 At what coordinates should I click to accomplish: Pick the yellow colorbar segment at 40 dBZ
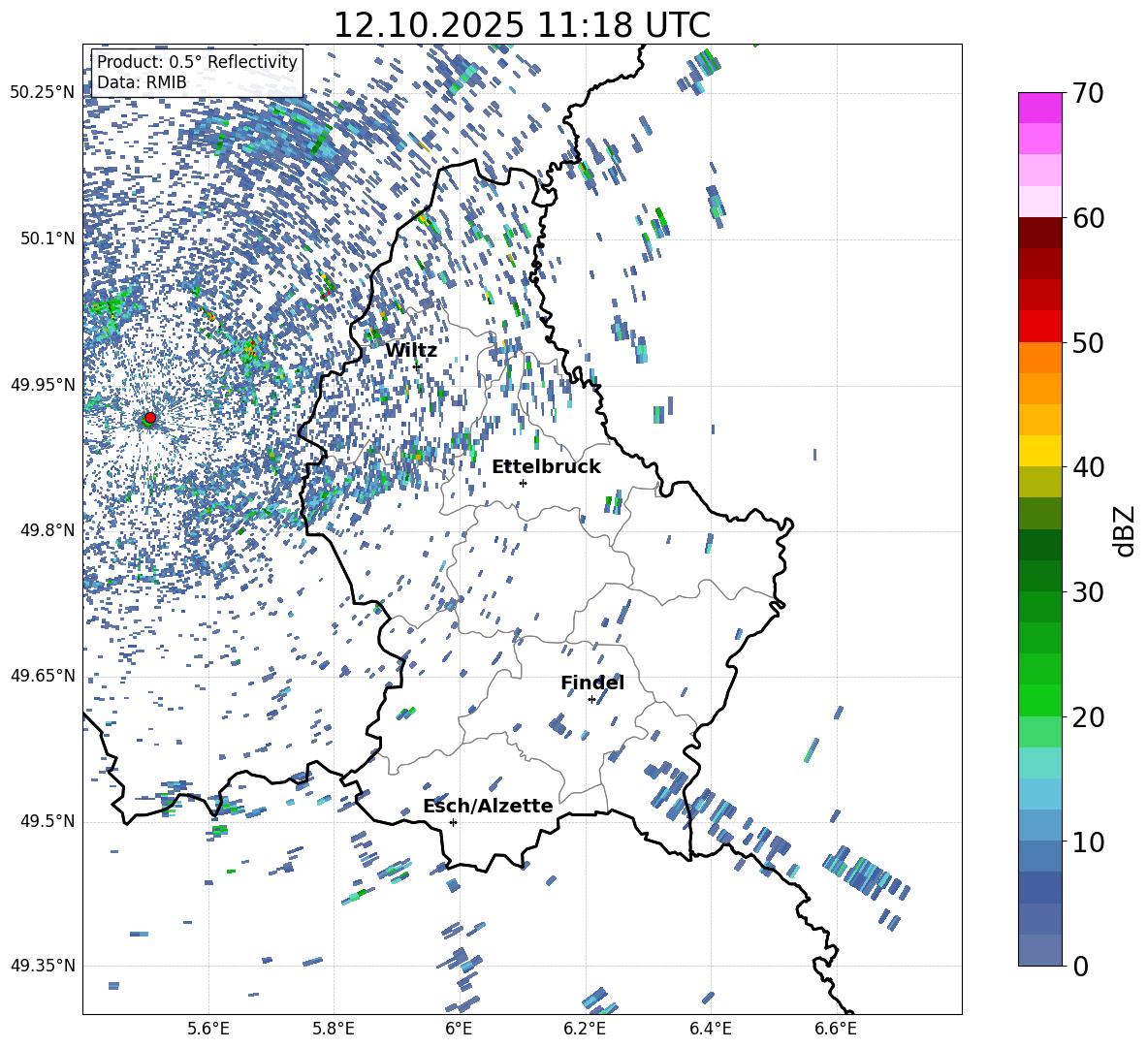pyautogui.click(x=1040, y=451)
